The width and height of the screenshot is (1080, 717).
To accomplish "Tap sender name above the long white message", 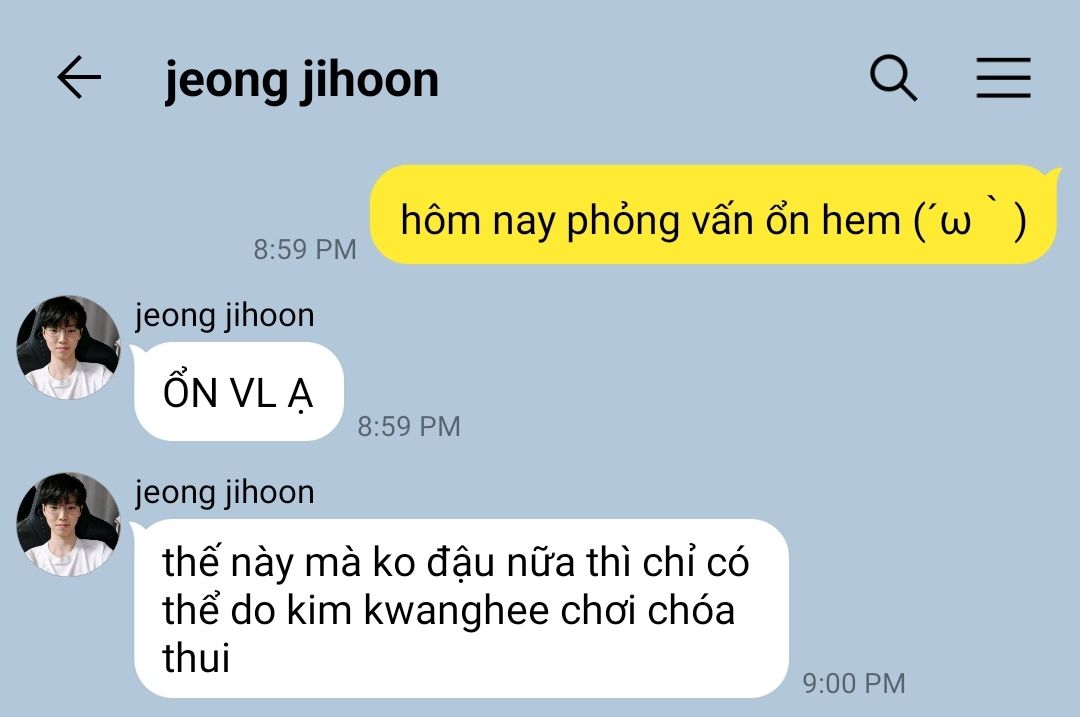I will pos(225,492).
